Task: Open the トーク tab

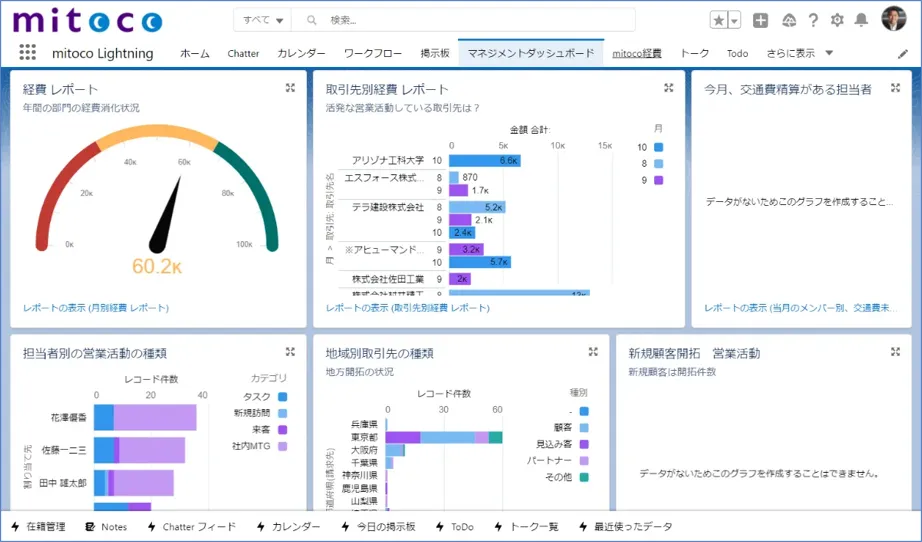Action: [x=694, y=53]
